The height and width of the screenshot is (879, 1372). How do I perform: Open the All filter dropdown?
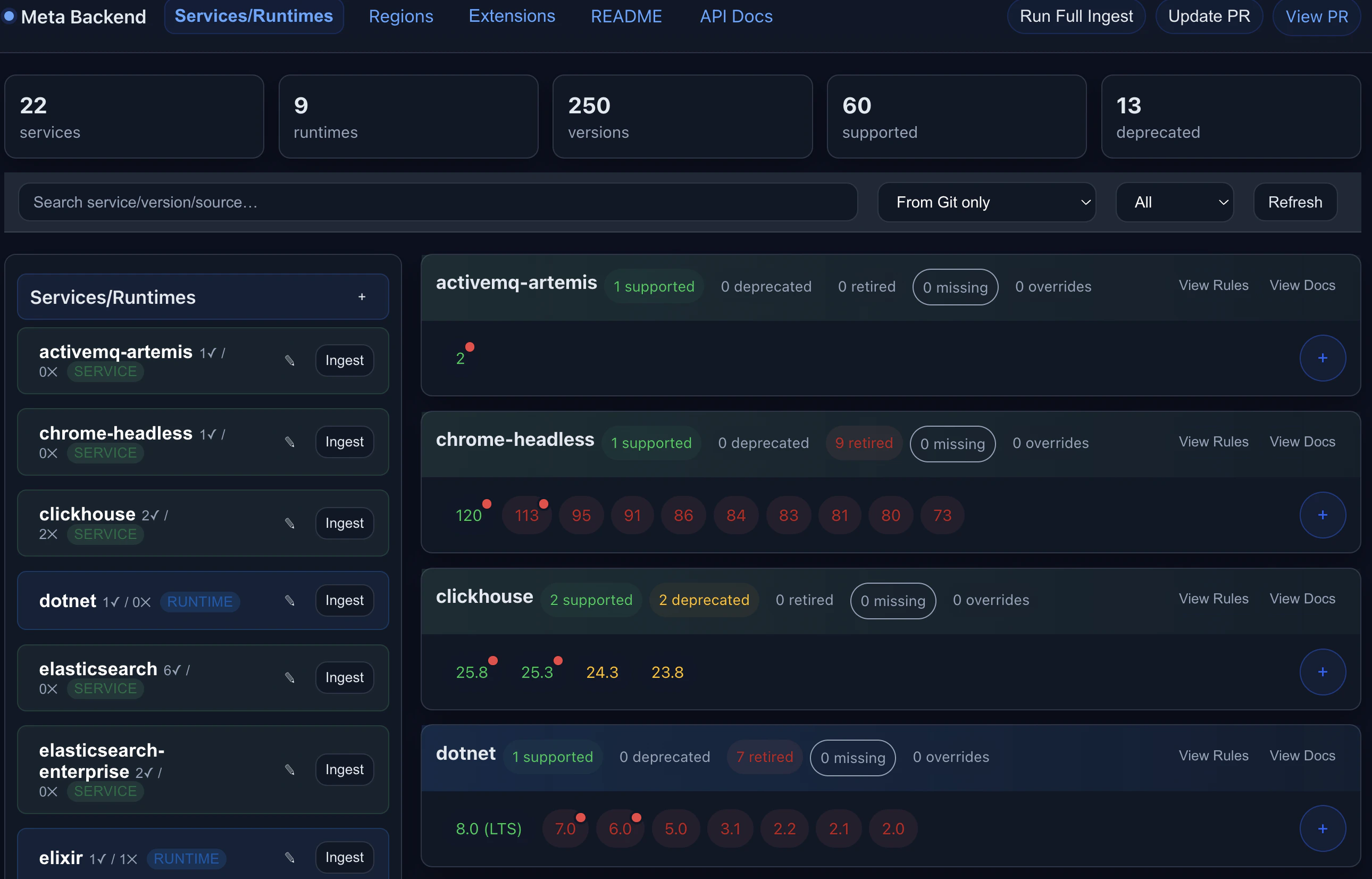(x=1175, y=202)
